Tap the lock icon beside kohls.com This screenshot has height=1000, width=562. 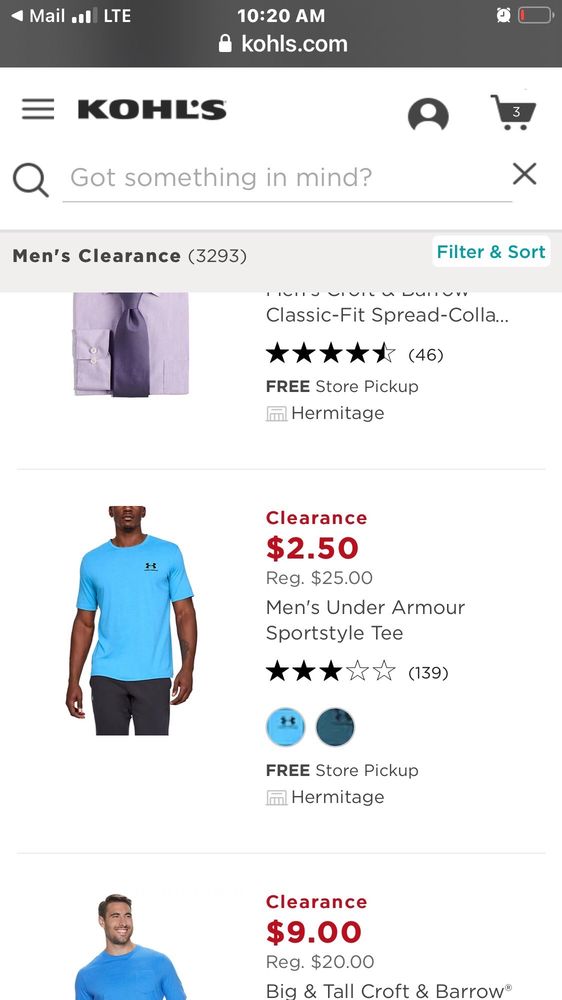[x=225, y=43]
